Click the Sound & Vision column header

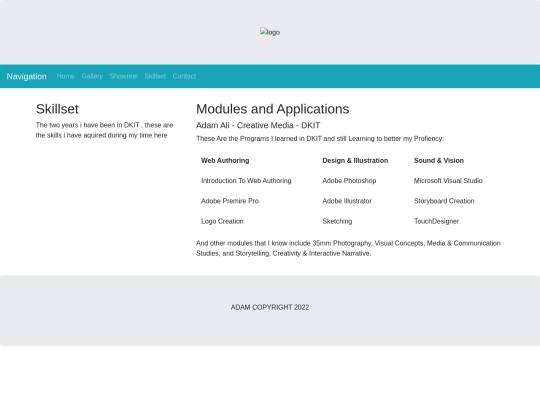coord(439,160)
